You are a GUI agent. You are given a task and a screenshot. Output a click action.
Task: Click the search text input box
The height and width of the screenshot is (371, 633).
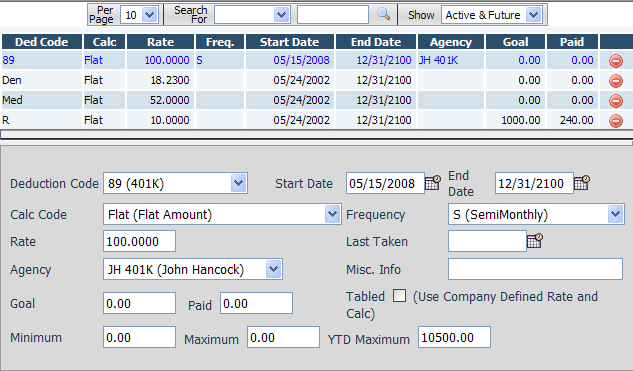click(333, 15)
